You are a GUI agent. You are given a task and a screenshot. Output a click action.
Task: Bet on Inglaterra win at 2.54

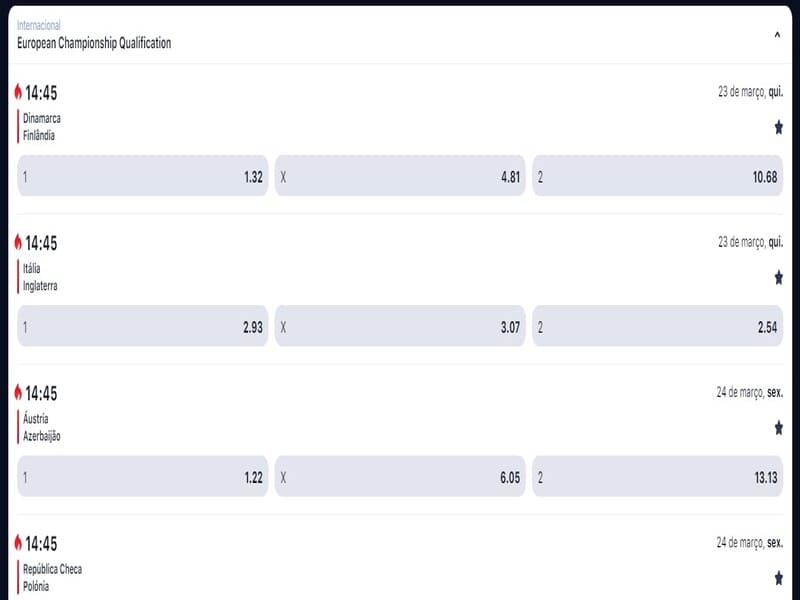point(657,326)
